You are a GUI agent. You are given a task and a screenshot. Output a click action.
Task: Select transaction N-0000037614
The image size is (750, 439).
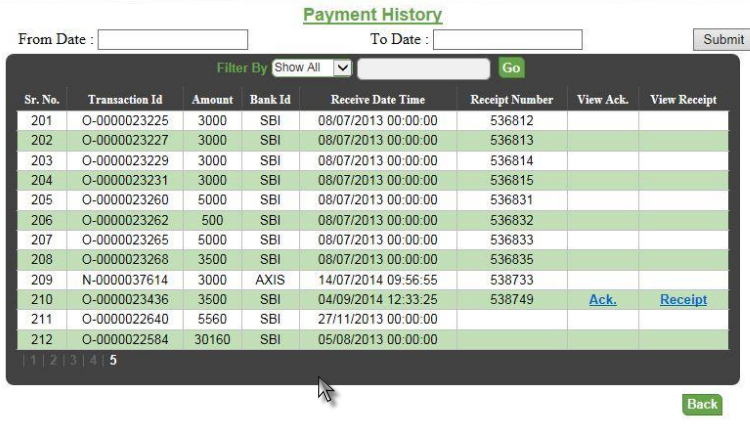(x=125, y=280)
